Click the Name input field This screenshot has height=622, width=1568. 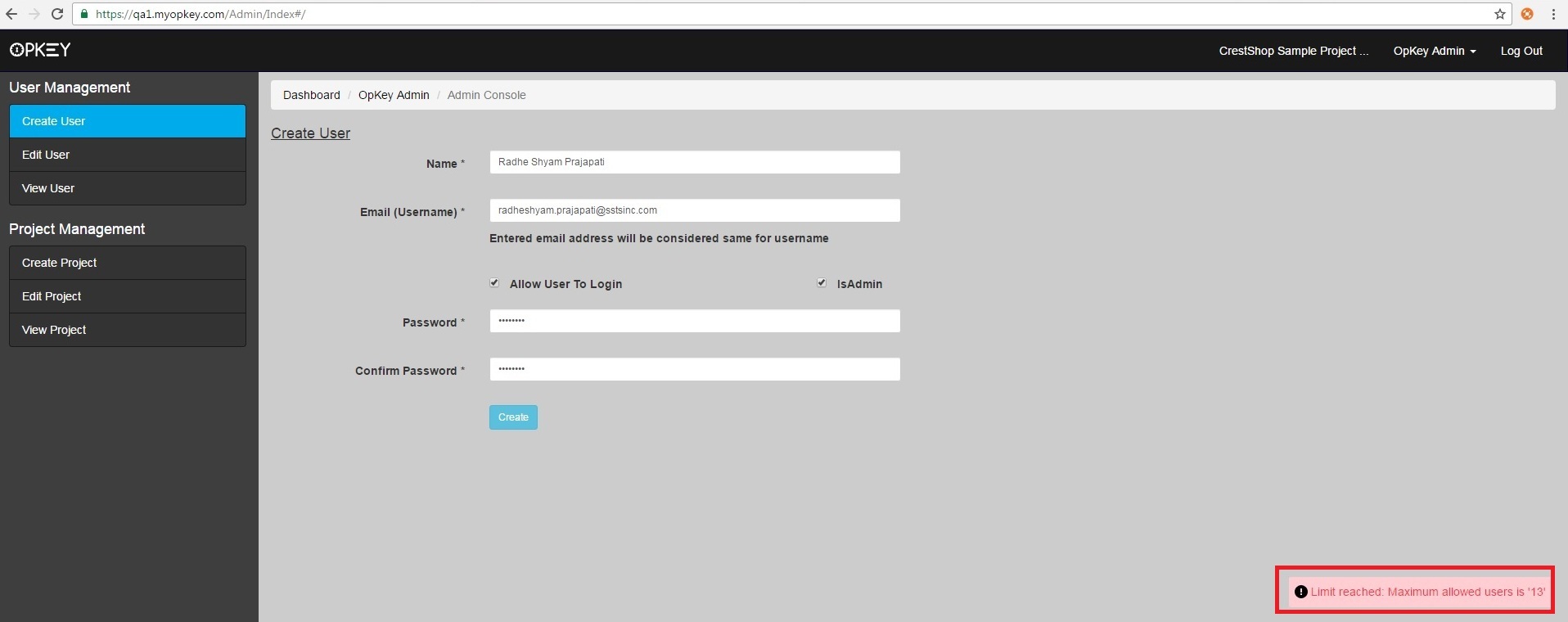695,162
